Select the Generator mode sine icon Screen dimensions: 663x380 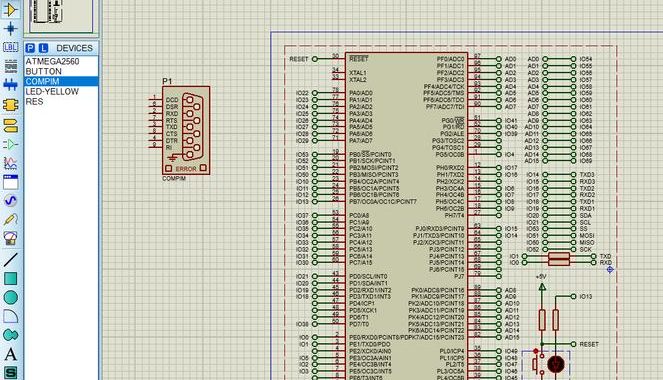[10, 200]
